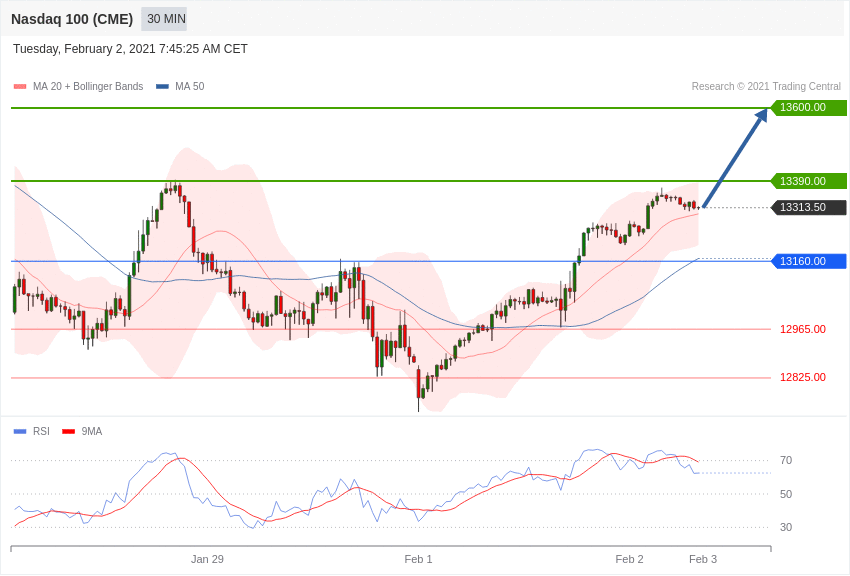The image size is (850, 576).
Task: Click the 13600.00 green target label
Action: pyautogui.click(x=808, y=107)
